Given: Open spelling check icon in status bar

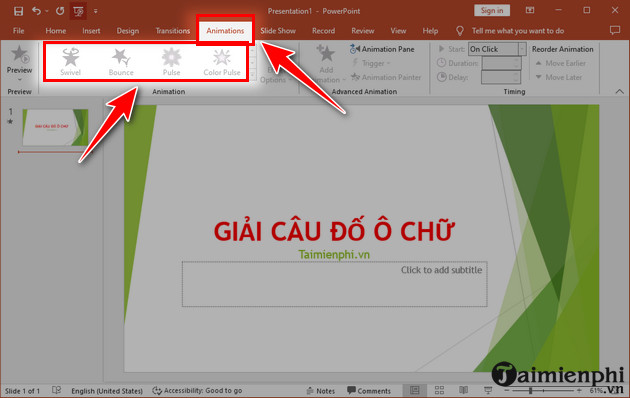Looking at the screenshot, I should [57, 390].
